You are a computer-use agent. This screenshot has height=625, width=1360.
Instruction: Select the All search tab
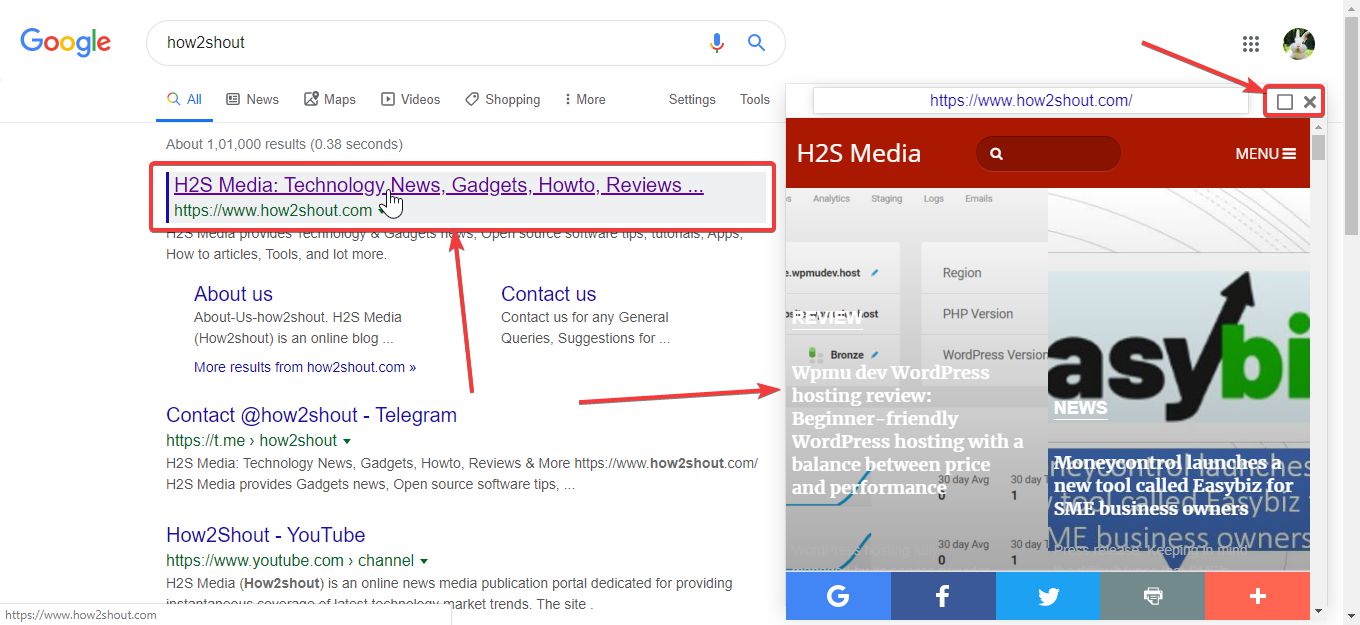coord(184,99)
